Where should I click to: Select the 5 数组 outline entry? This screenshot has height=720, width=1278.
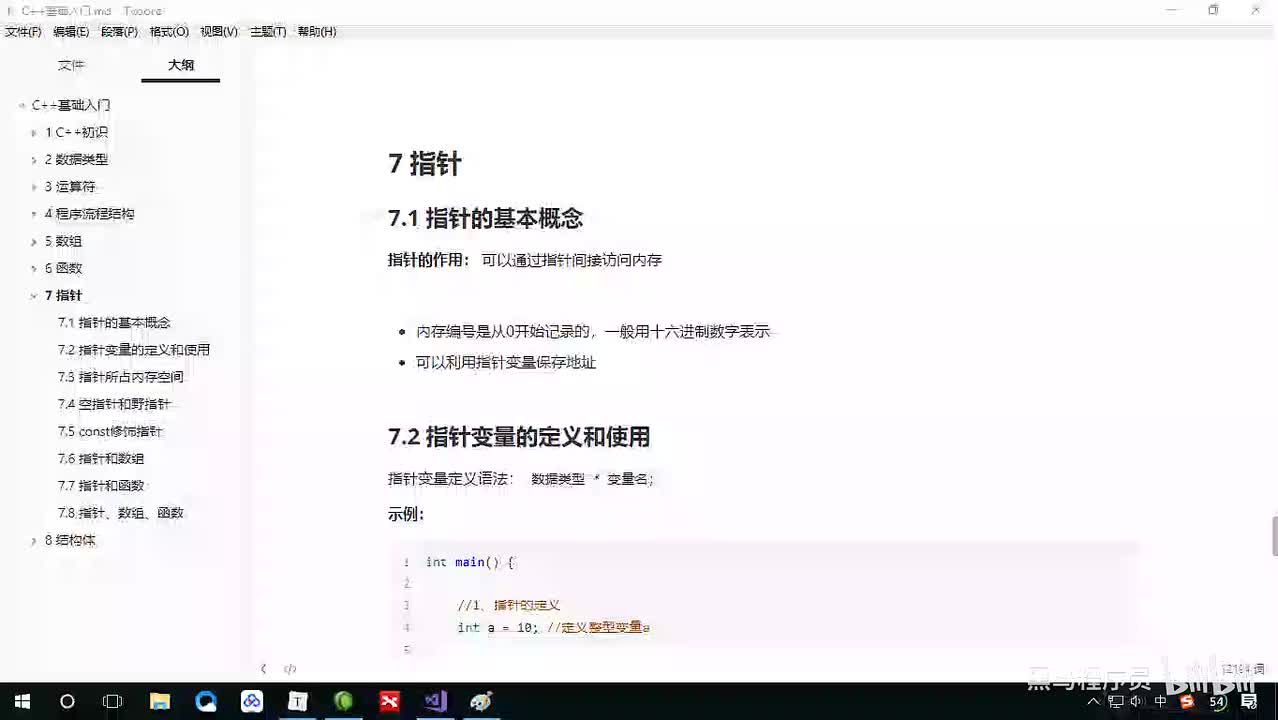click(x=63, y=241)
